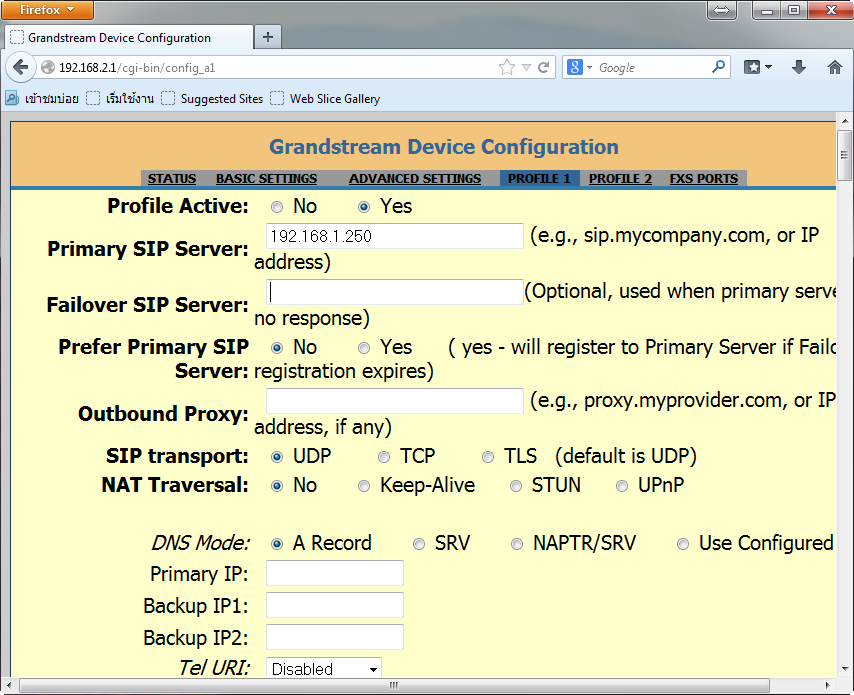Open the STATUS page
This screenshot has width=854, height=695.
172,179
